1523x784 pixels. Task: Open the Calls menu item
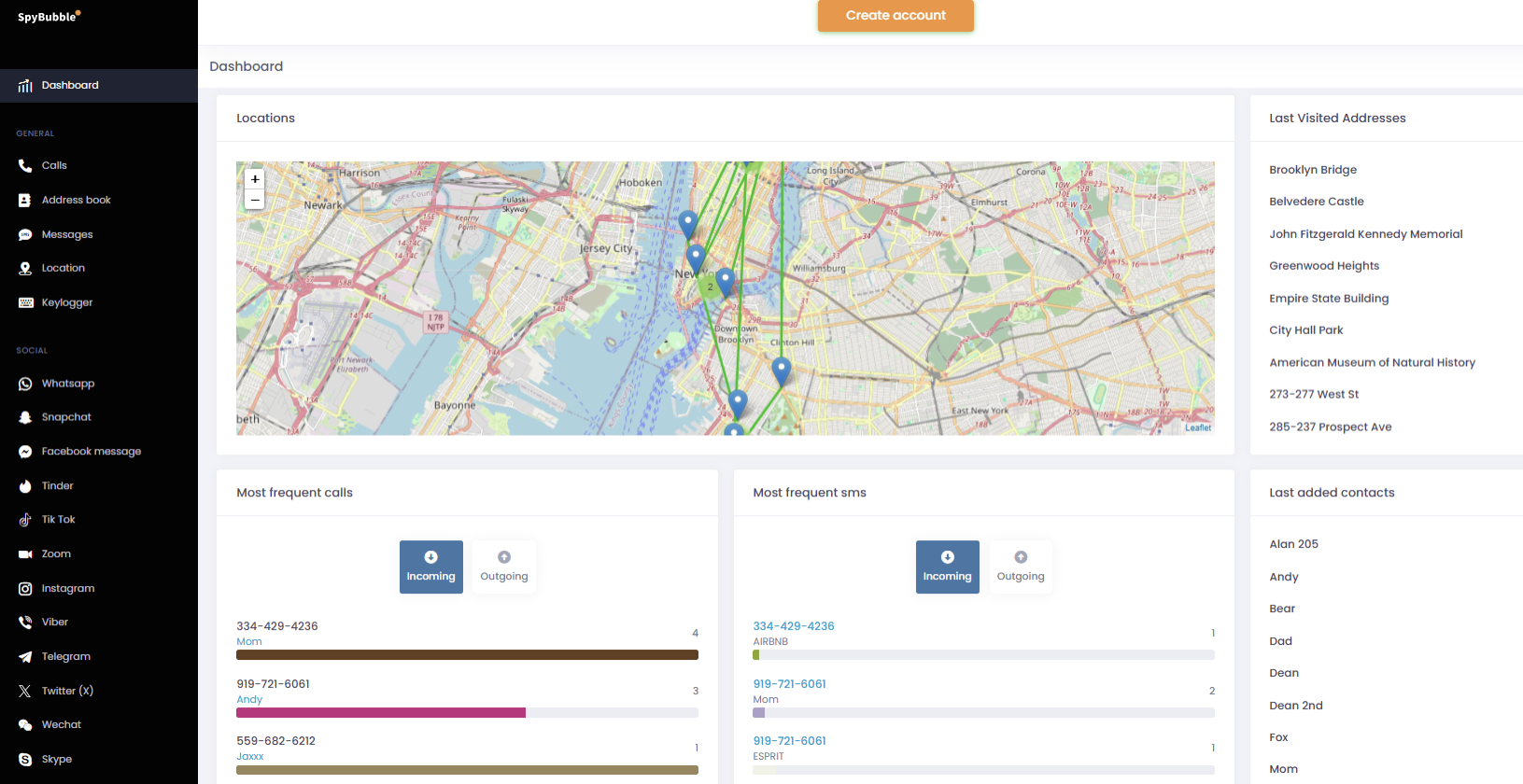coord(54,165)
